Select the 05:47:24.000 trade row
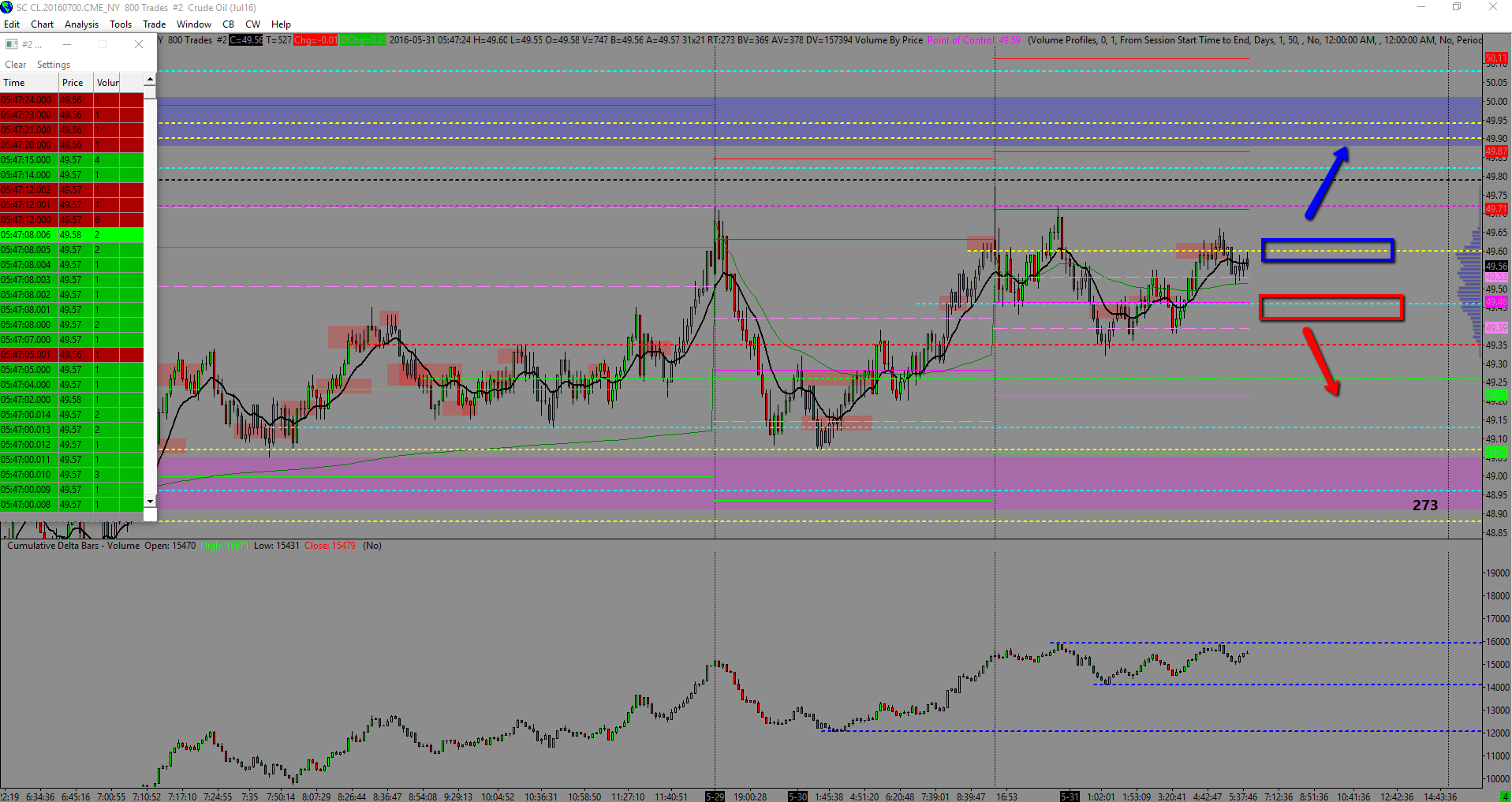 tap(72, 100)
